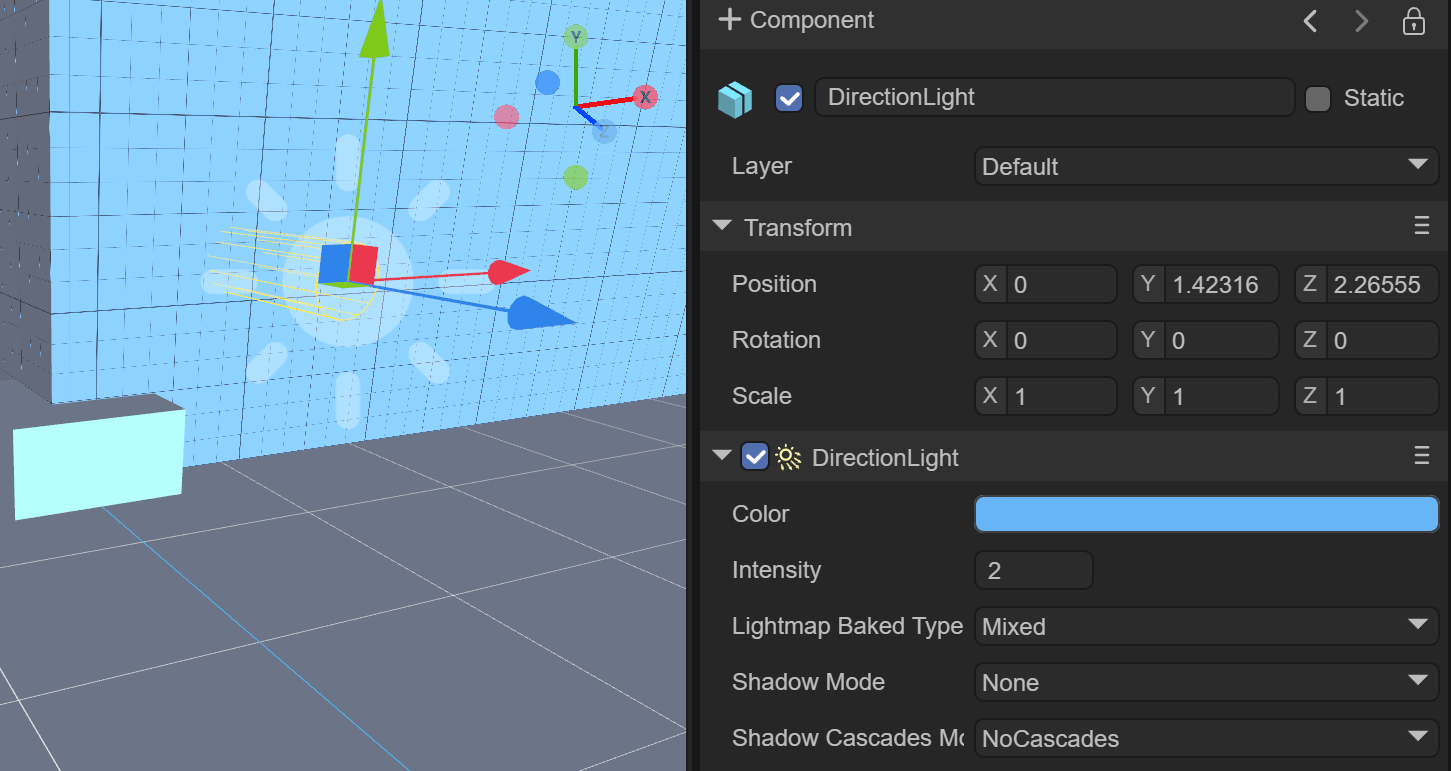Open the Transform section options menu icon
The height and width of the screenshot is (771, 1451).
coord(1421,227)
